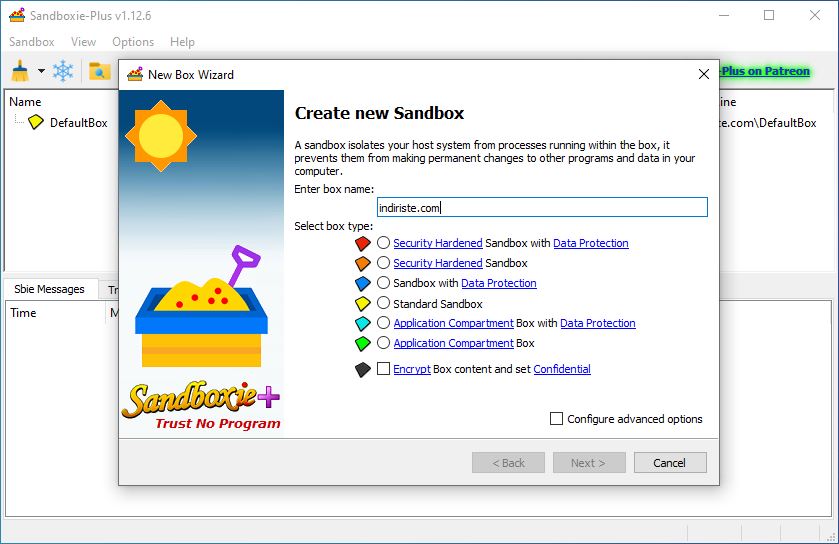The width and height of the screenshot is (839, 544).
Task: Open Security Hardened link in second option
Action: (438, 263)
